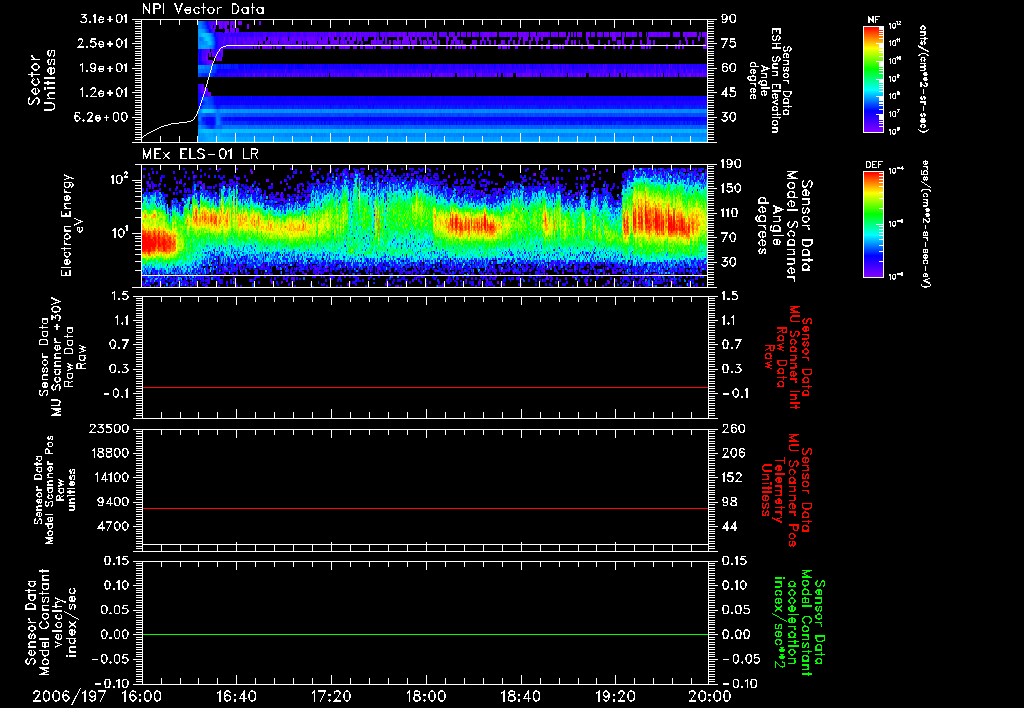
Task: Click the 18:00 time axis label
Action: (426, 696)
